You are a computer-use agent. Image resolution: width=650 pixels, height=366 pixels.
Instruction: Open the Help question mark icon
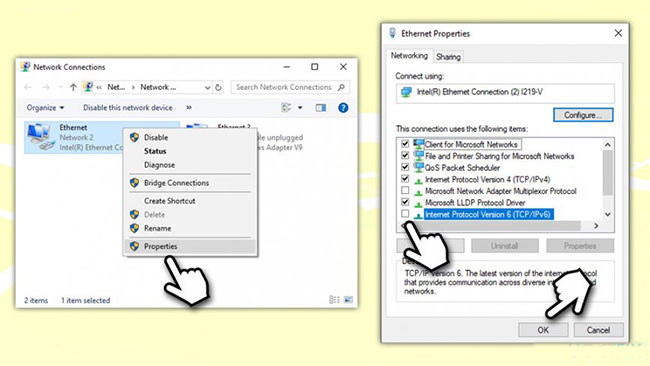click(343, 108)
